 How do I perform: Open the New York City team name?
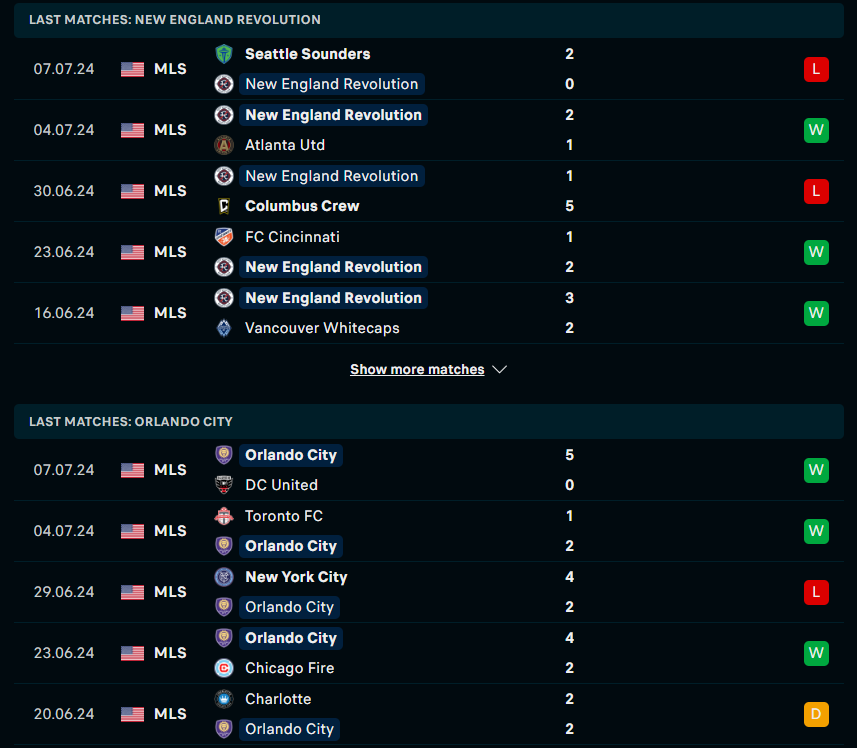pos(296,577)
